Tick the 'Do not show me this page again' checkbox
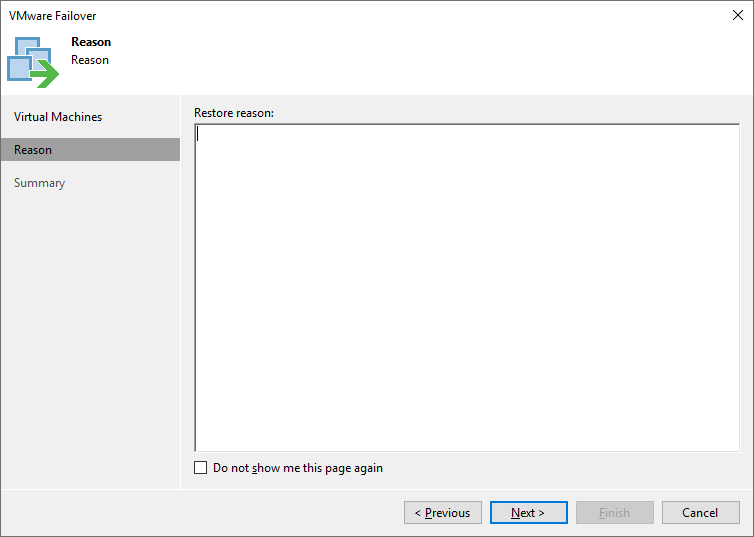The image size is (754, 537). click(201, 468)
